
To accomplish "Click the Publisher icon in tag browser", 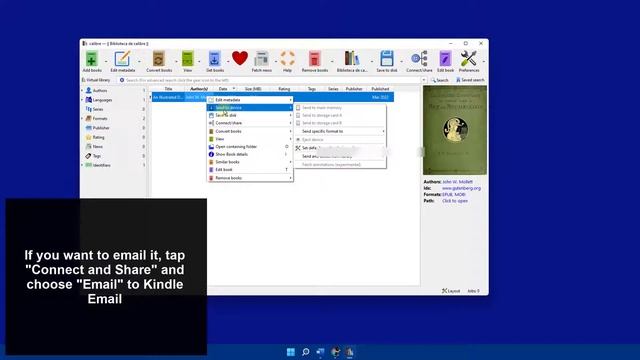I will [x=89, y=128].
